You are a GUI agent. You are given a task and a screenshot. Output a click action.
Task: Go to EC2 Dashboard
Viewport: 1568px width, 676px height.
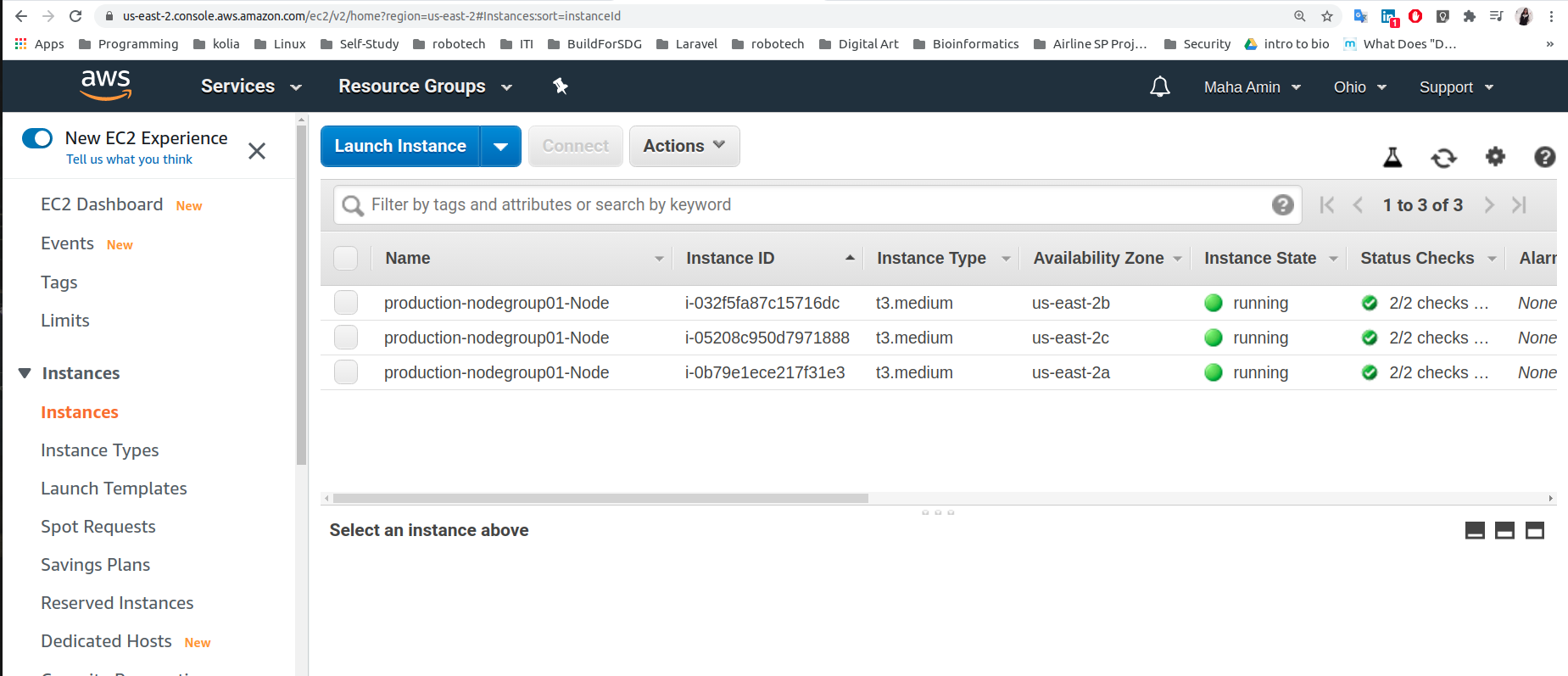pyautogui.click(x=102, y=204)
